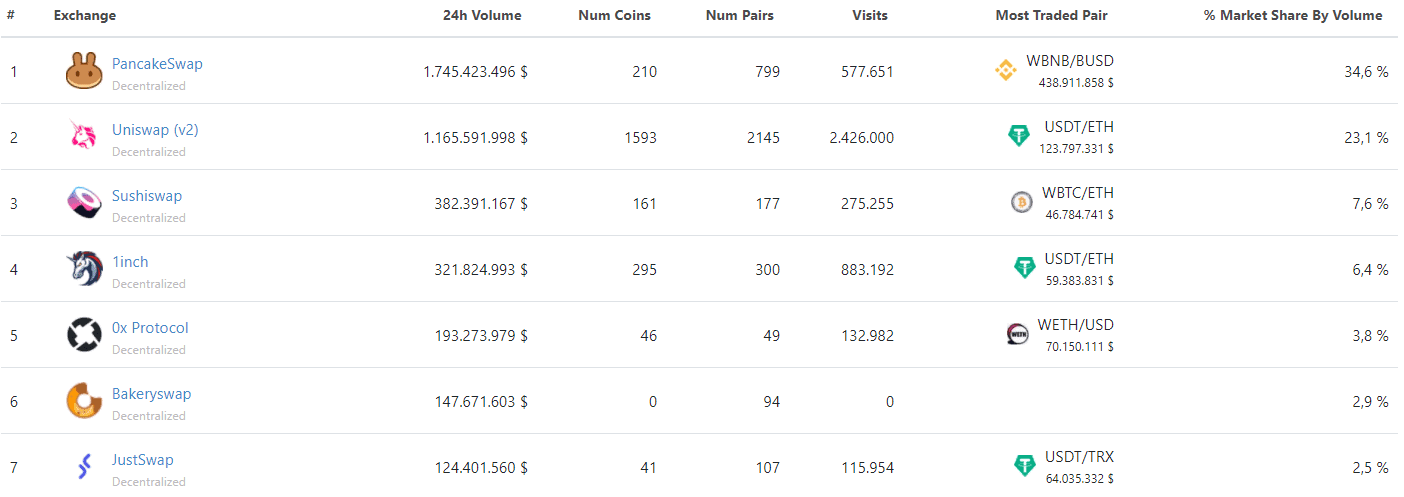Viewport: 1404px width, 497px height.
Task: Click the Uniswap pink unicorn logo
Action: [x=83, y=136]
